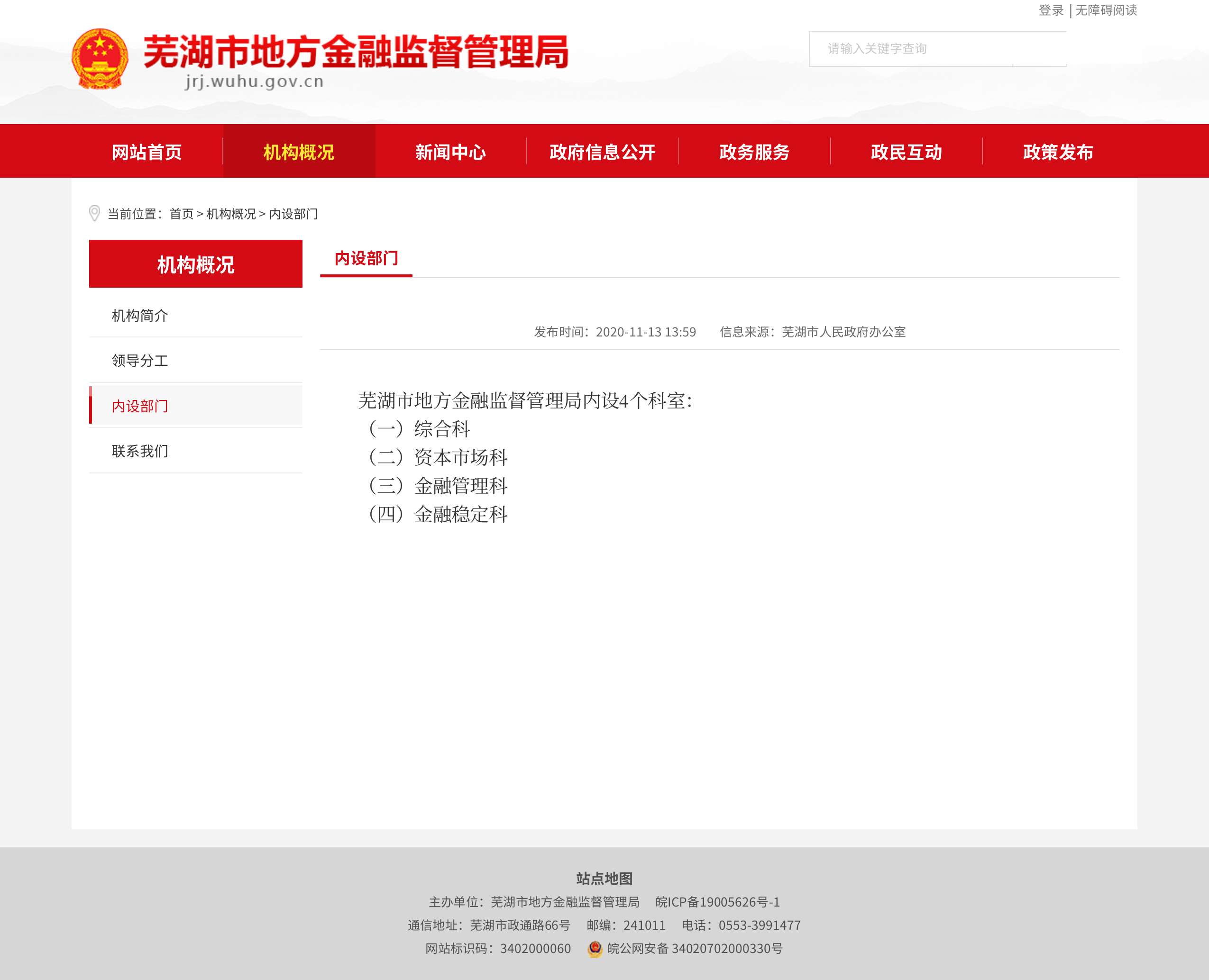The width and height of the screenshot is (1209, 980).
Task: Select 内设部门 in the sidebar
Action: (195, 406)
